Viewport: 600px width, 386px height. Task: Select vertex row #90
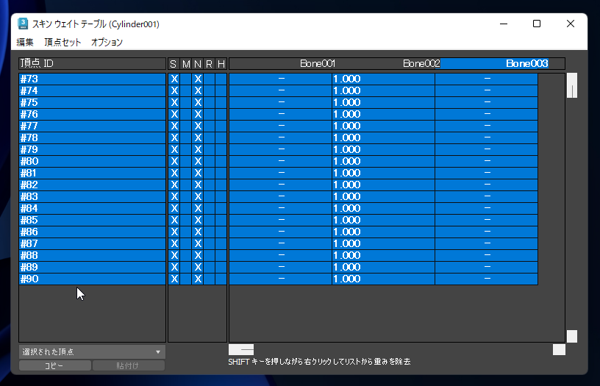click(x=92, y=279)
